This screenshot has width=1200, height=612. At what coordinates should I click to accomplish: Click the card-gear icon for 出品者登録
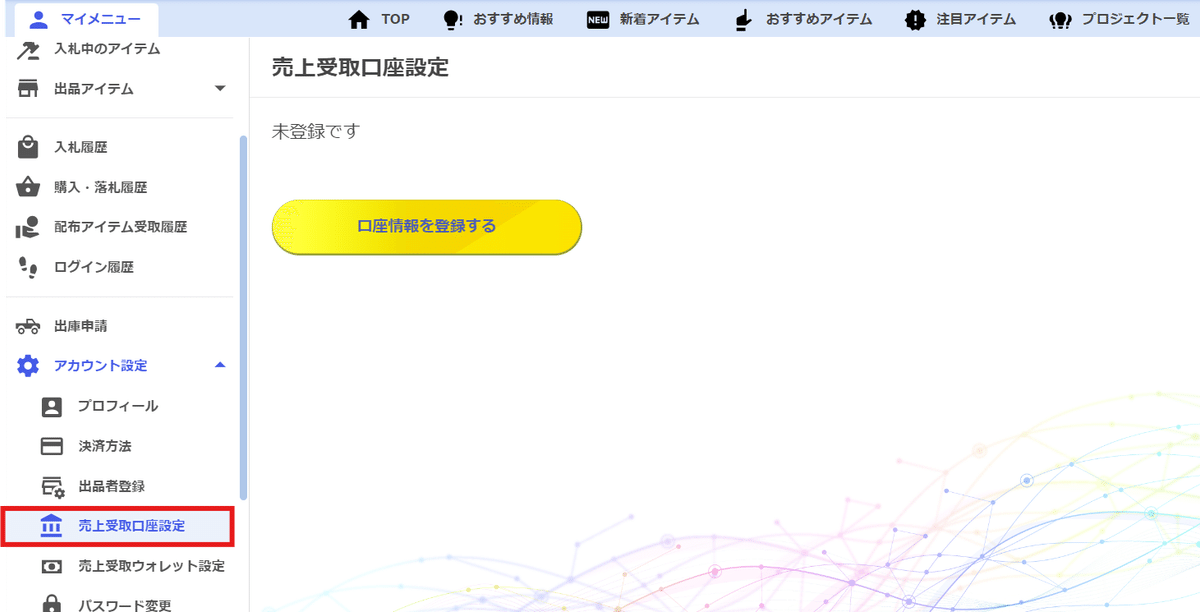(52, 486)
